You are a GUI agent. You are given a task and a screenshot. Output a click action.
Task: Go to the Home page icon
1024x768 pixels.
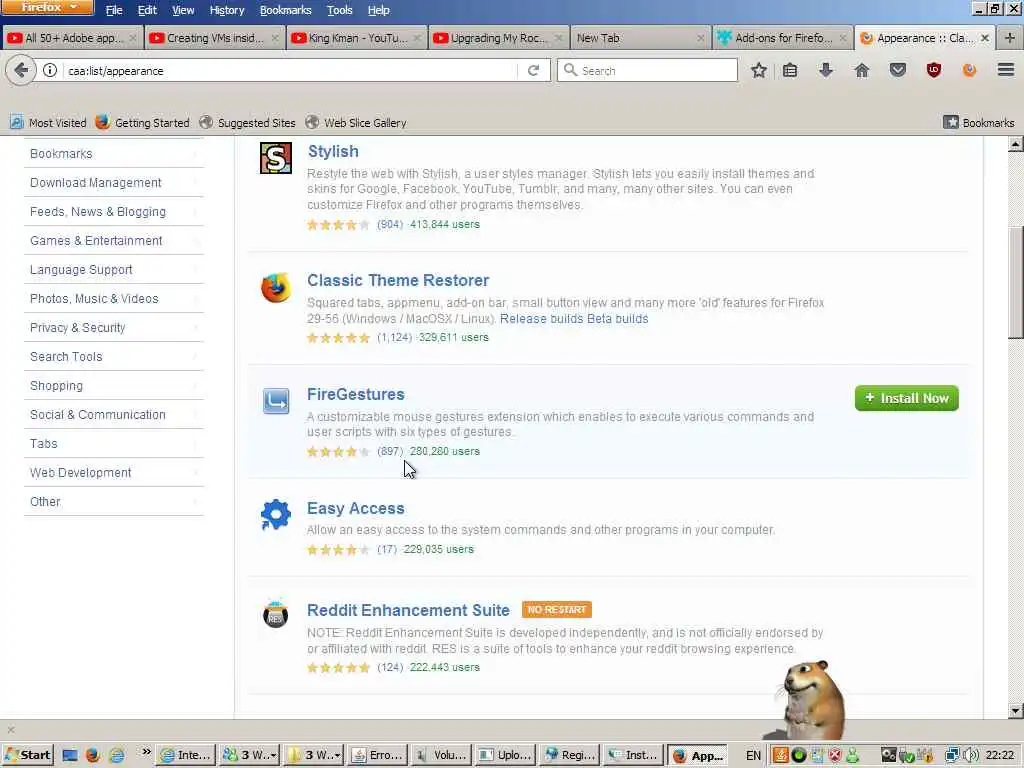click(x=862, y=71)
